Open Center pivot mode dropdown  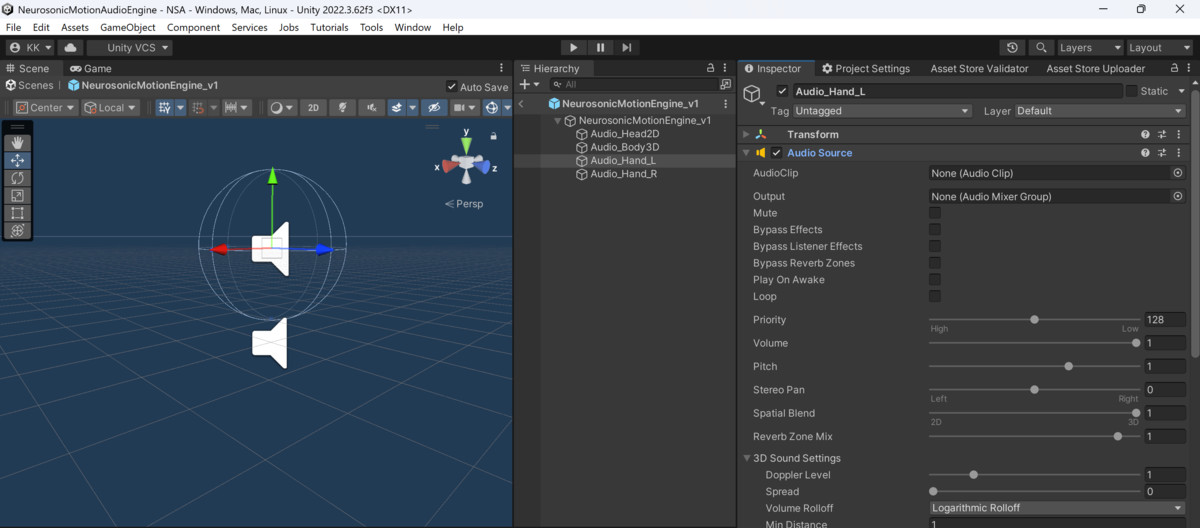[45, 107]
